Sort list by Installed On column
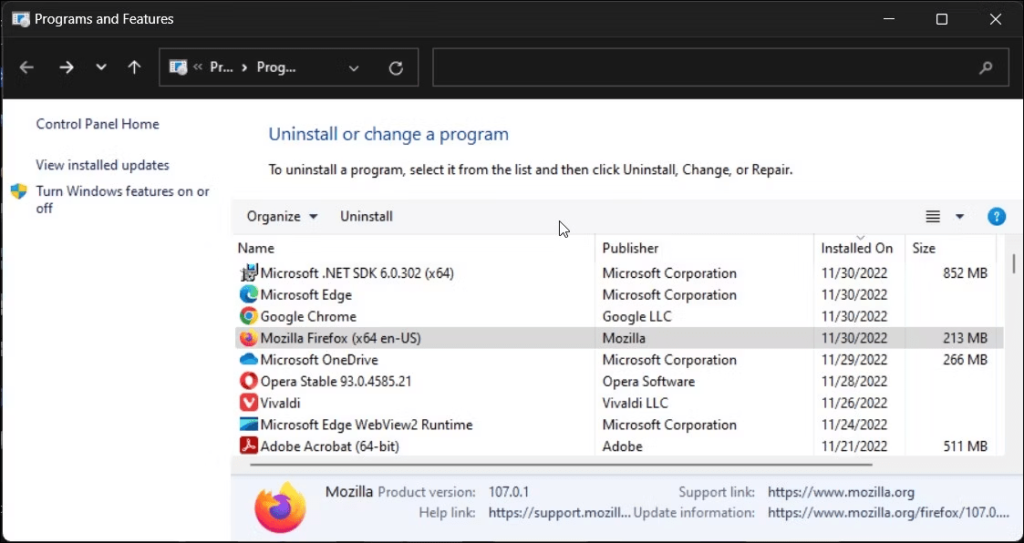Screen dimensions: 1024x543 click(857, 248)
